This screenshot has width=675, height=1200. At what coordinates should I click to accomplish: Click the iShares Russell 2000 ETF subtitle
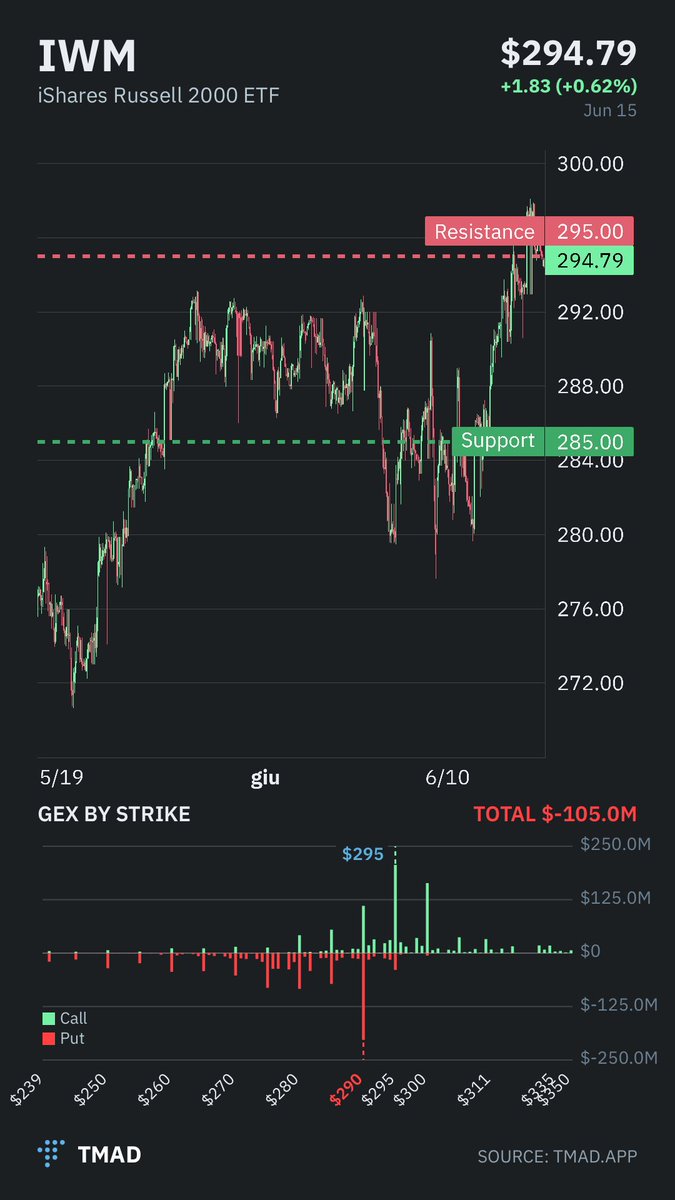pyautogui.click(x=159, y=96)
